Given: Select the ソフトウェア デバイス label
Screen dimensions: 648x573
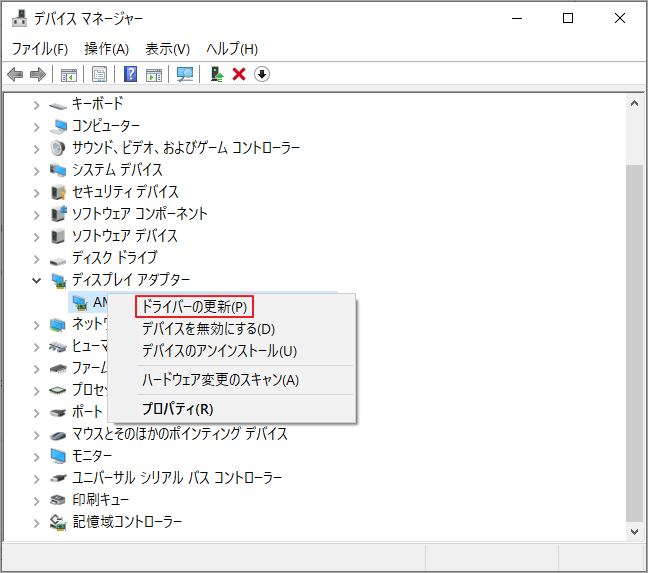Looking at the screenshot, I should pos(125,235).
